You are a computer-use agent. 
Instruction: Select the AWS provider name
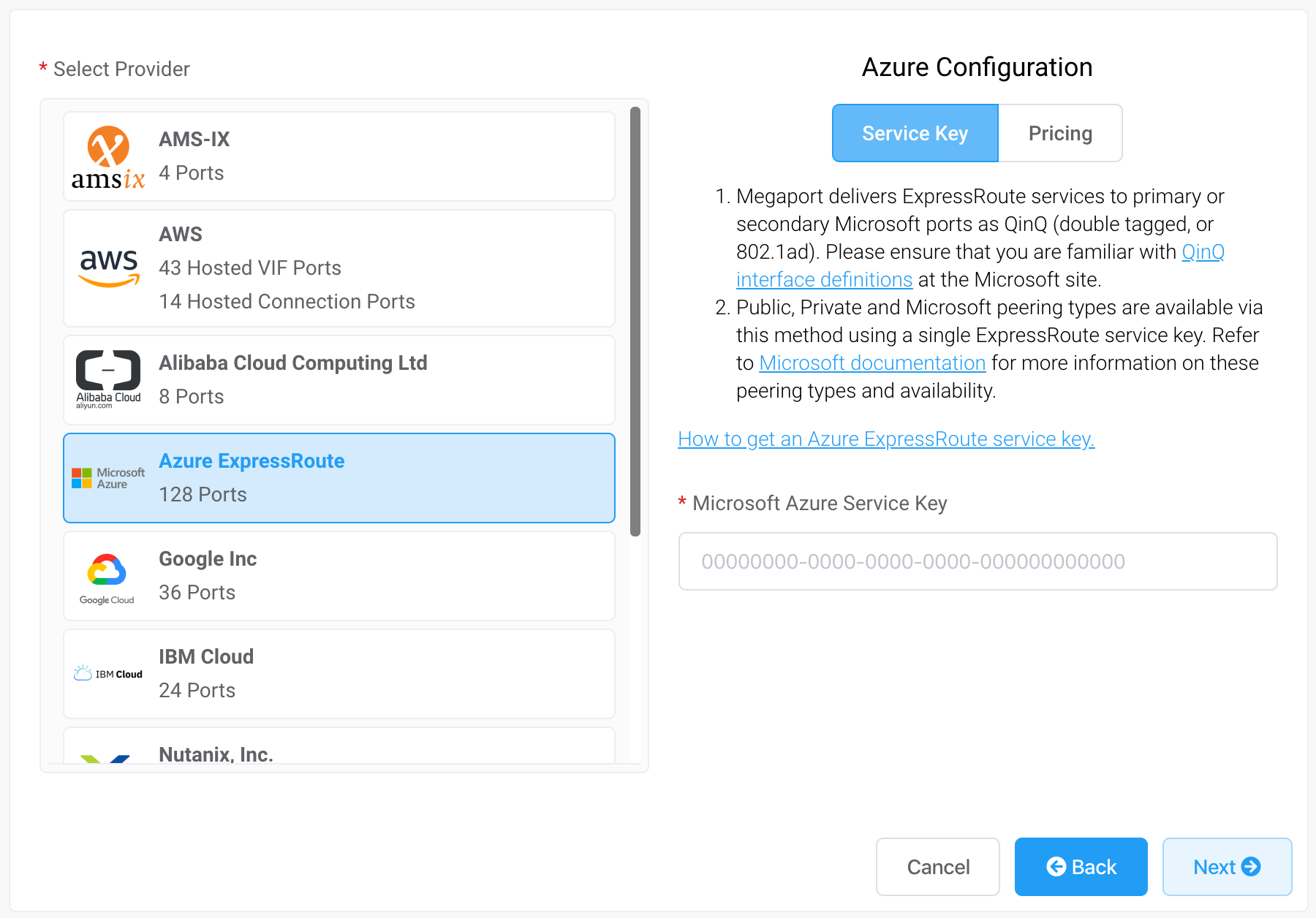pos(181,234)
